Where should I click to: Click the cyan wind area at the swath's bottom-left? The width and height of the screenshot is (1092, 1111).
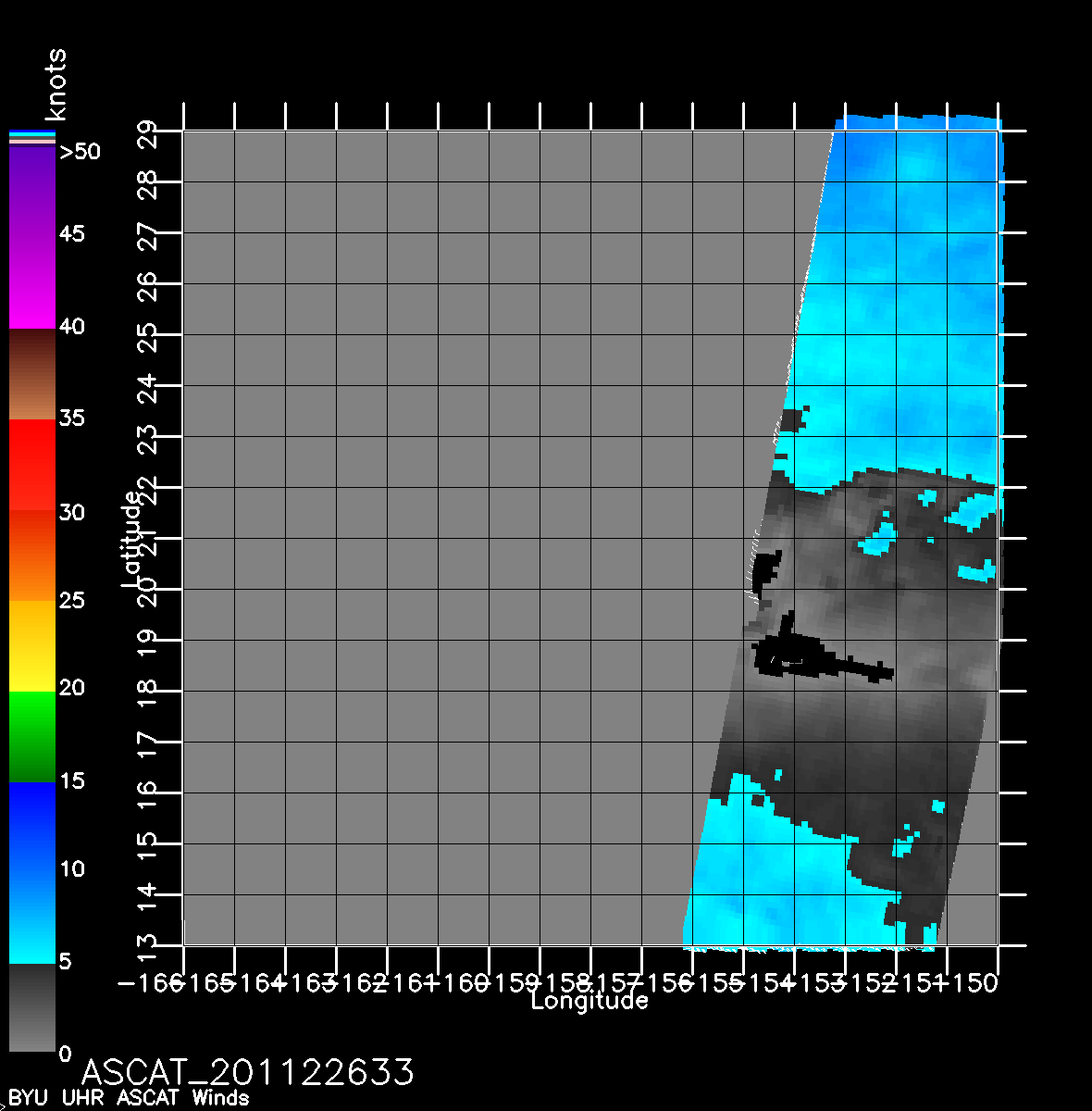coord(759,889)
